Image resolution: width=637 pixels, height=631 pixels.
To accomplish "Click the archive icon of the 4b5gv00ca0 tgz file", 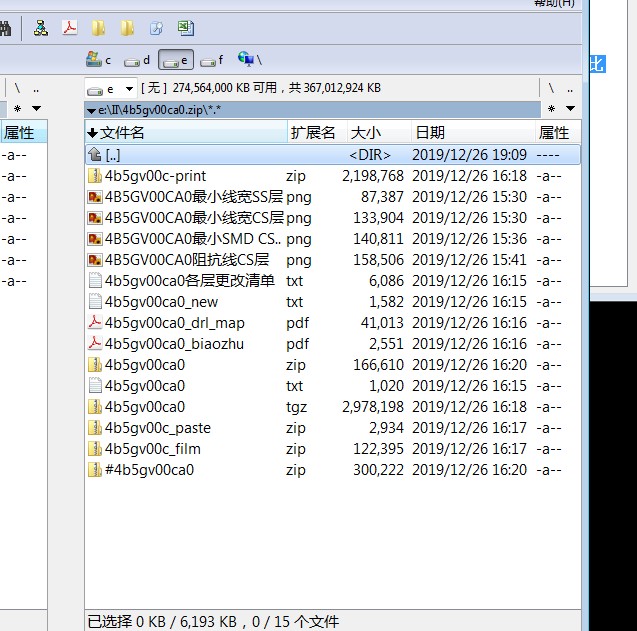I will pos(95,407).
